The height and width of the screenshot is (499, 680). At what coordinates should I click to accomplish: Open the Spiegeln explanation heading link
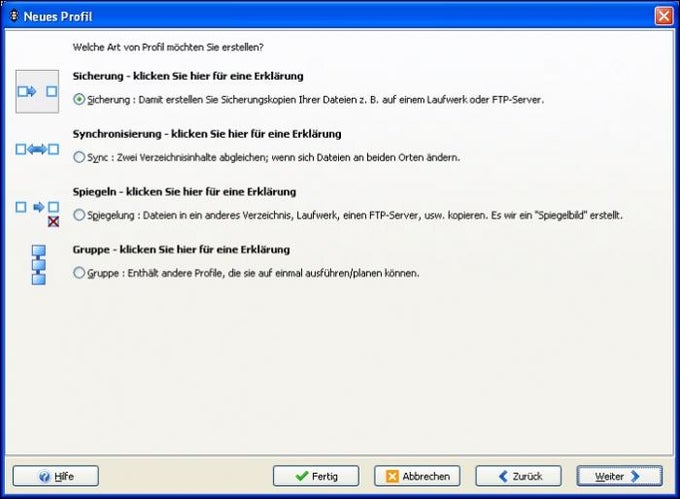(184, 192)
